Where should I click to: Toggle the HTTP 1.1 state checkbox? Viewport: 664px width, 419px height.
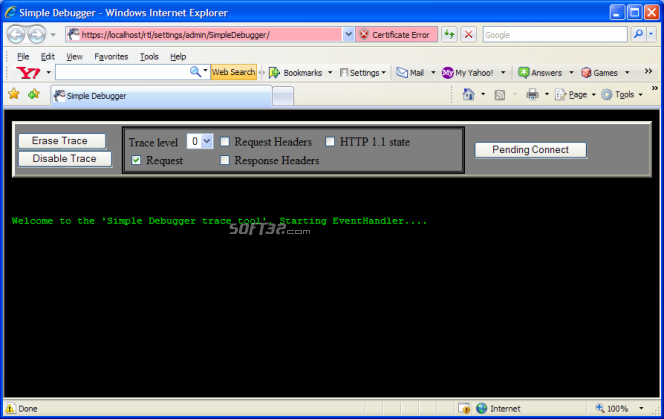330,142
